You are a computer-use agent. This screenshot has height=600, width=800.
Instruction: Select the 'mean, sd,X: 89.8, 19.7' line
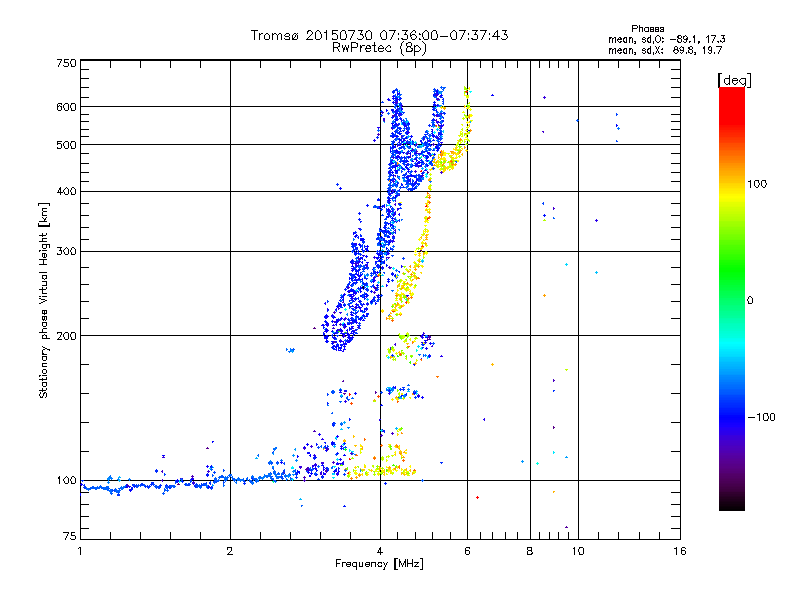point(665,50)
